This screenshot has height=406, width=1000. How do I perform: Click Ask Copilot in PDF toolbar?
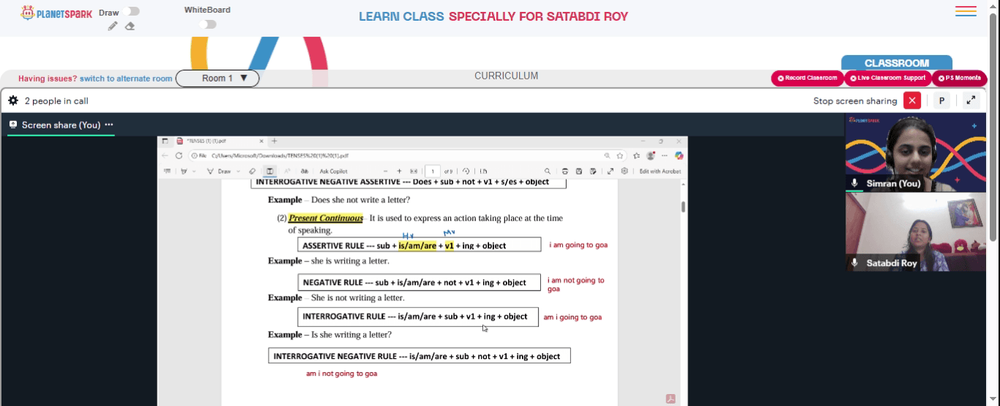(x=334, y=171)
